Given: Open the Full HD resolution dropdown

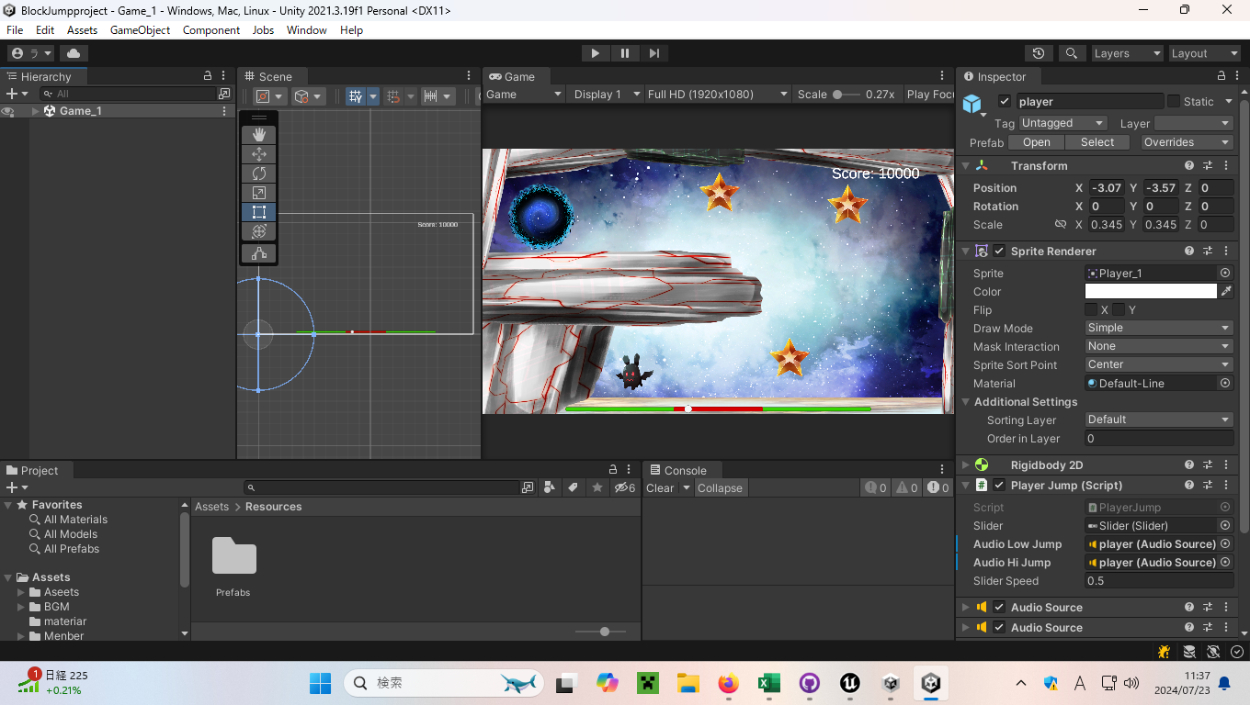Looking at the screenshot, I should click(x=717, y=94).
